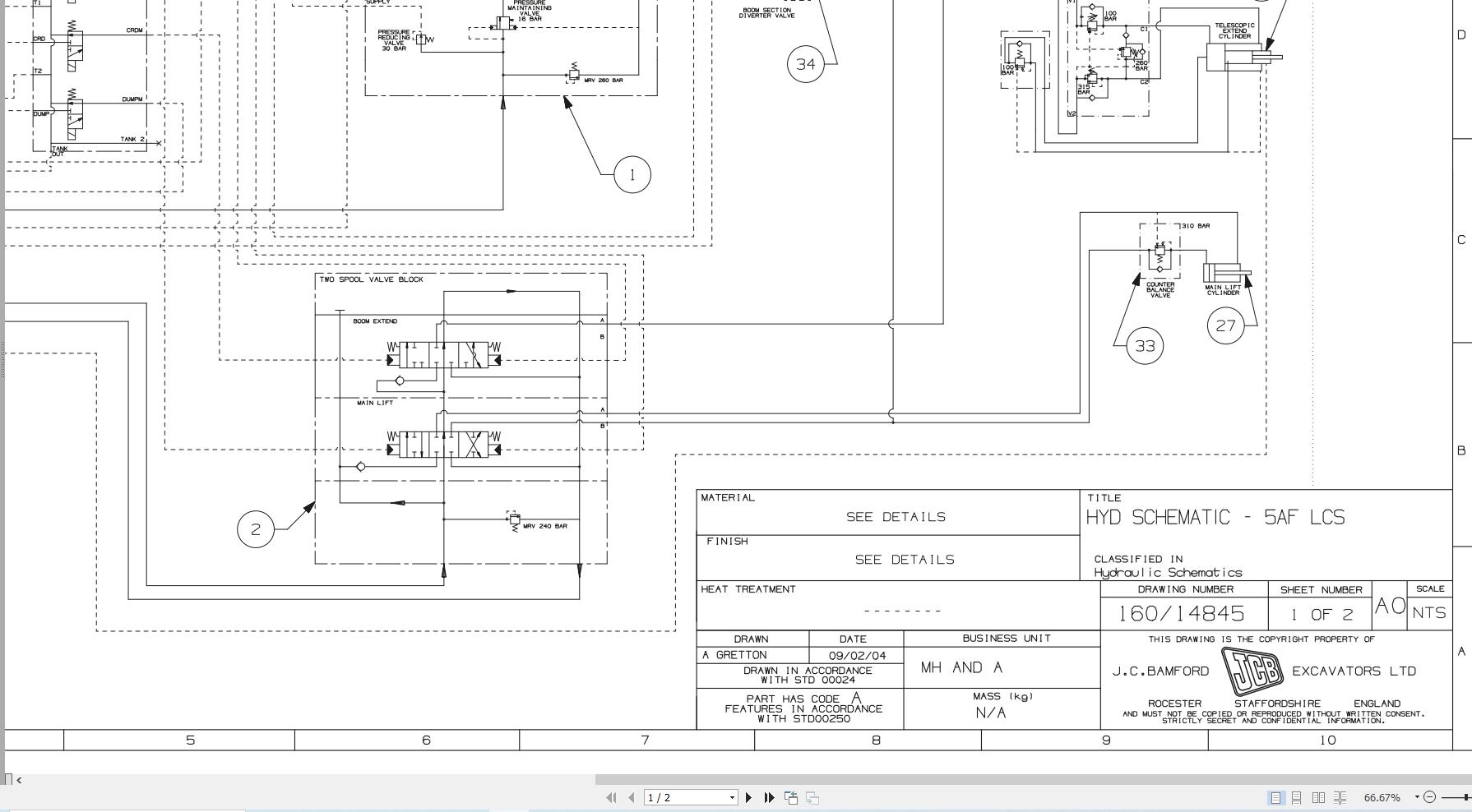Click title HYD SCHEMATIC - 5AF LCS
Image resolution: width=1472 pixels, height=812 pixels.
point(1215,517)
